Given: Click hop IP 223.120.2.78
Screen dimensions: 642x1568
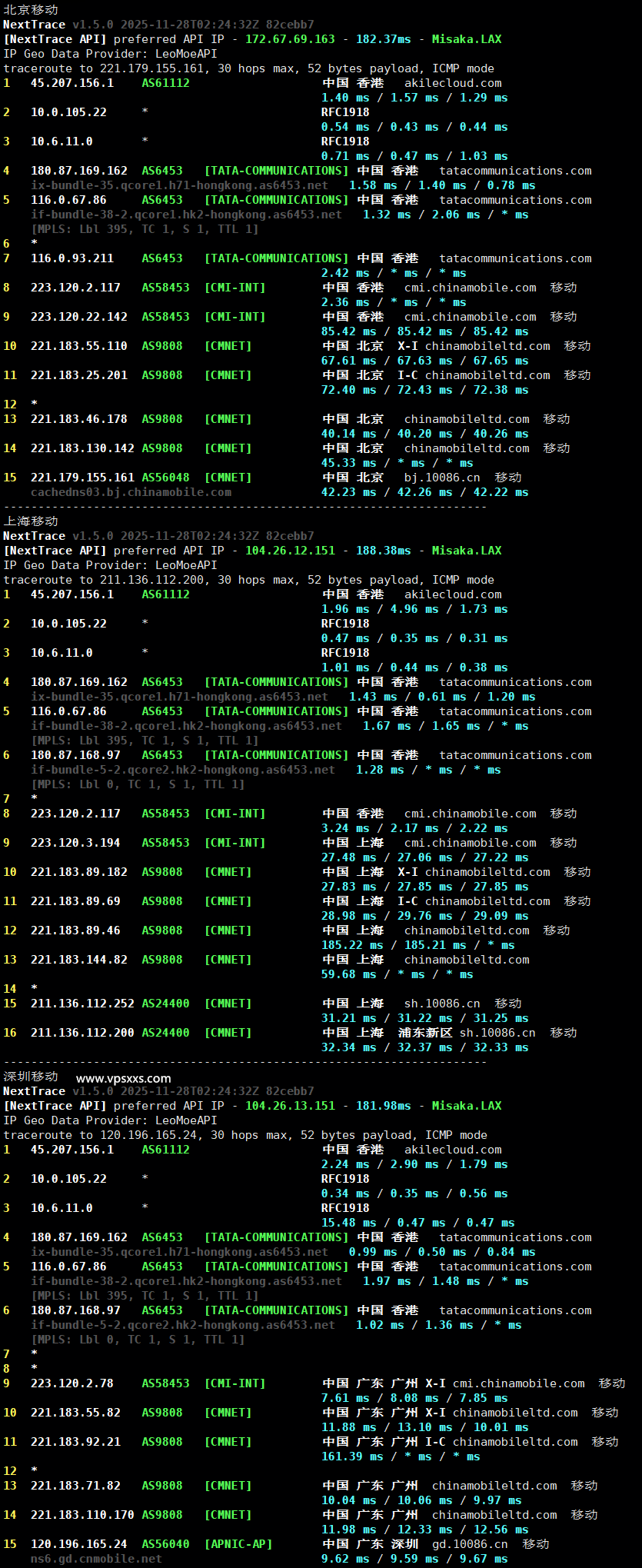Looking at the screenshot, I should (72, 1383).
